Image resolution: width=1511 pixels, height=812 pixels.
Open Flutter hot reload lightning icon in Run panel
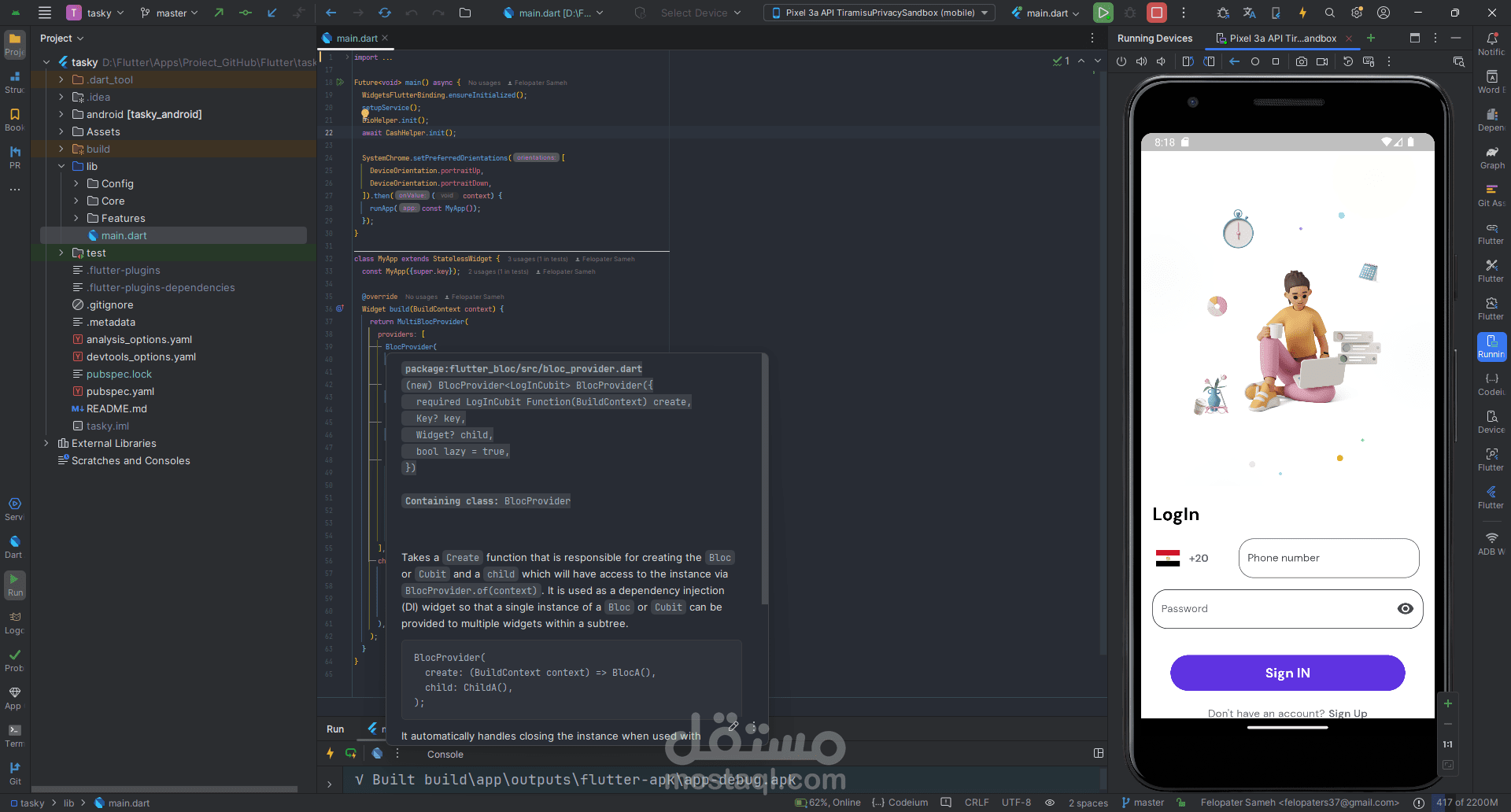click(331, 754)
